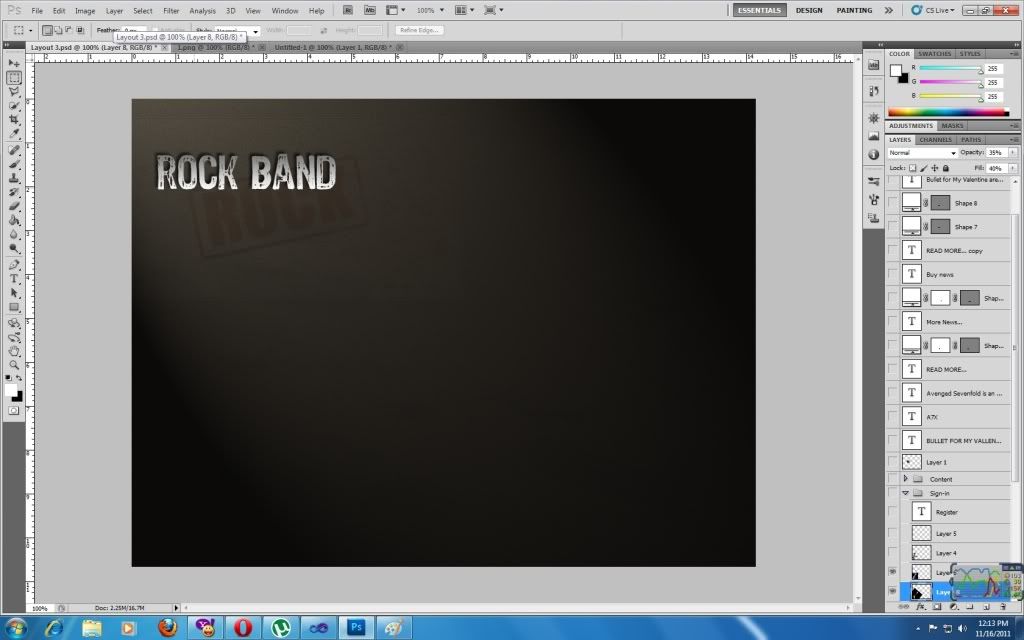The image size is (1024, 640).
Task: Select the Paint Bucket tool
Action: 14,221
